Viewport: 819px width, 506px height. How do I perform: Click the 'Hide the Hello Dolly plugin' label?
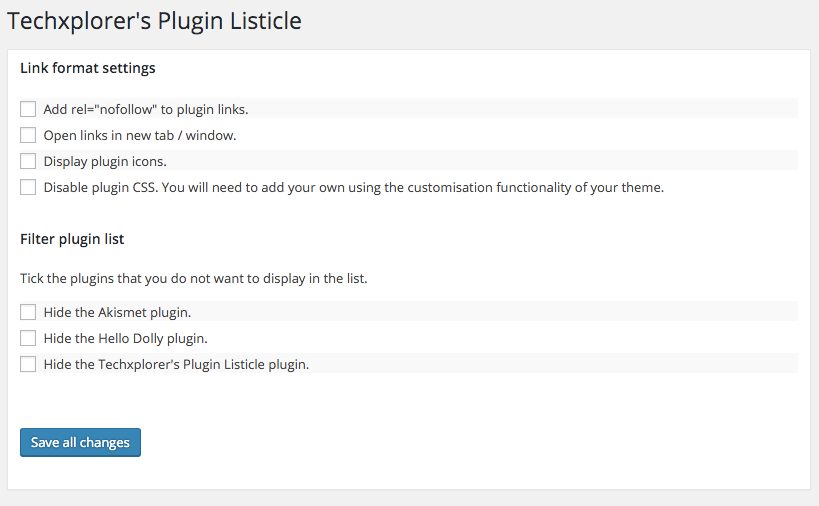click(125, 339)
